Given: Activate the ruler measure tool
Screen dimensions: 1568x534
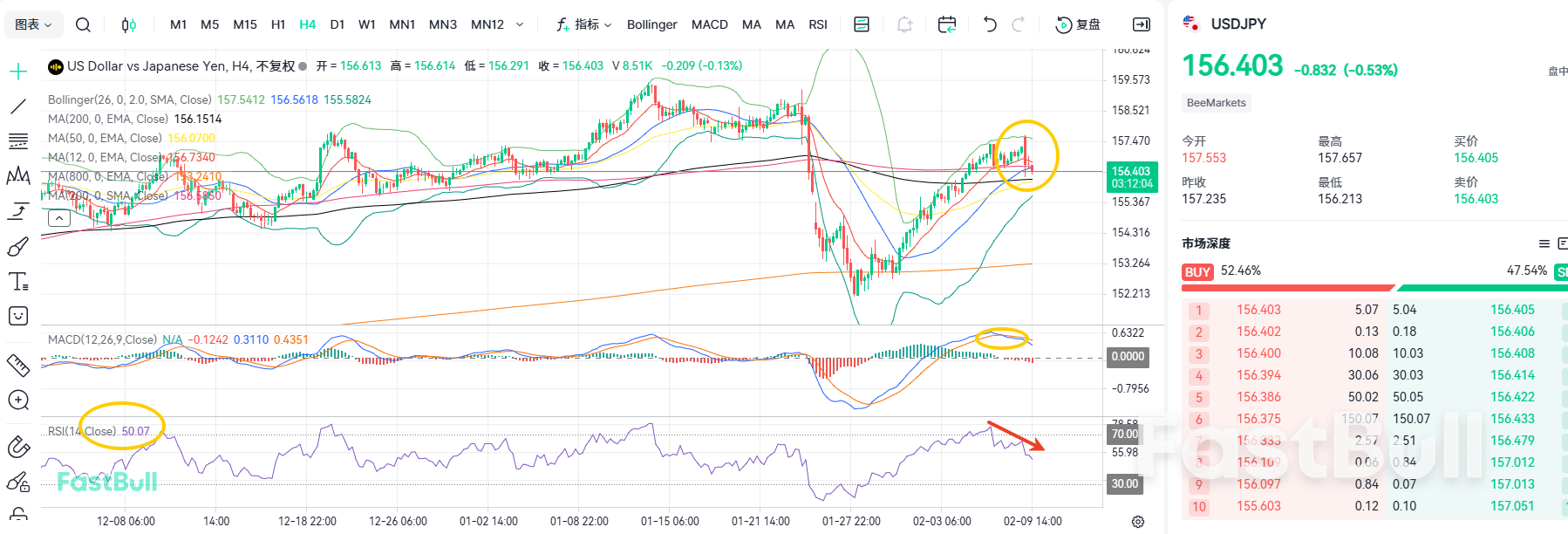Looking at the screenshot, I should coord(17,365).
